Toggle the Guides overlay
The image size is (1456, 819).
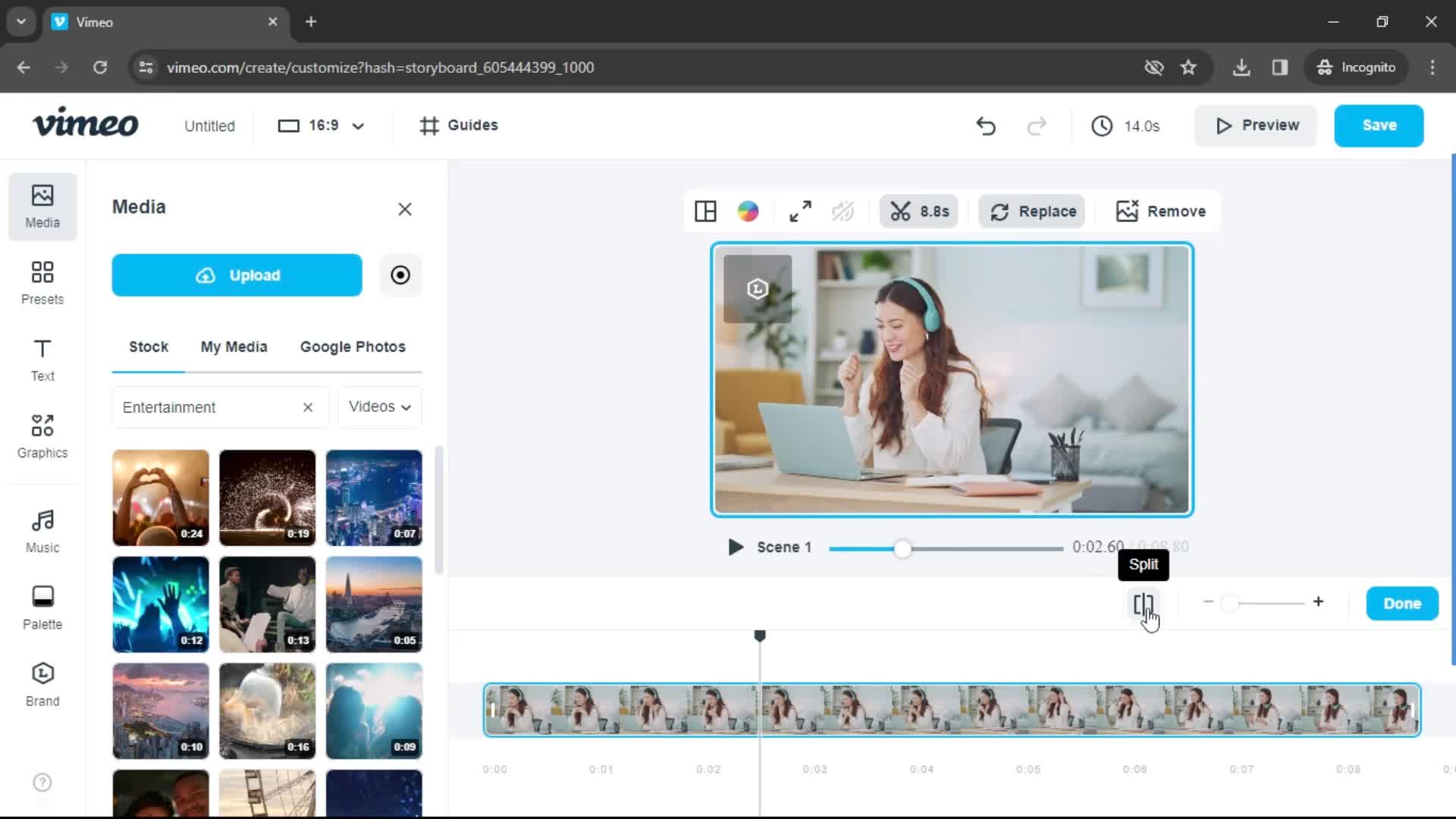click(x=459, y=126)
